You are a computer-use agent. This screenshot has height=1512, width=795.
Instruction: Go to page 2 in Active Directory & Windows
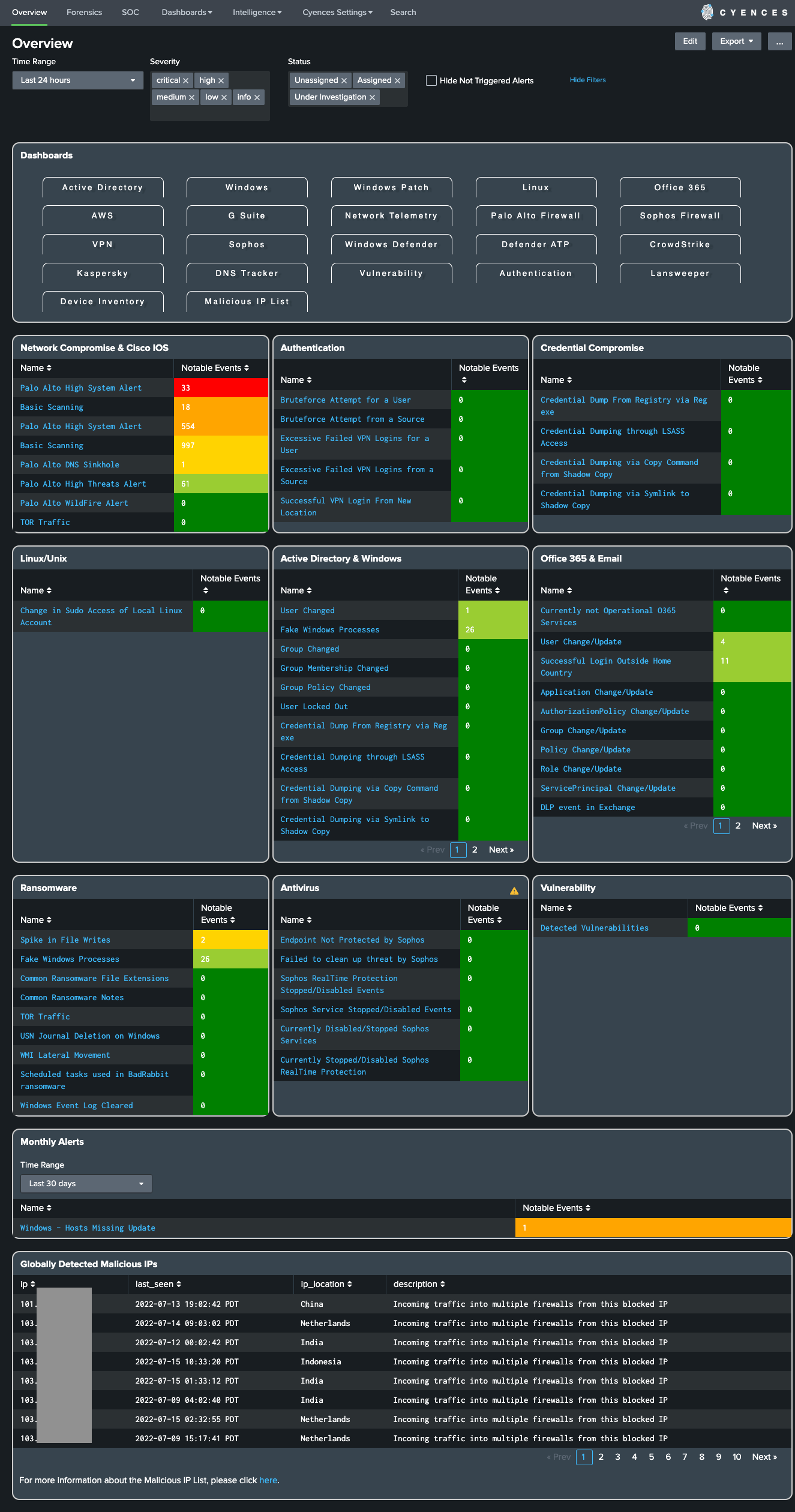[475, 850]
